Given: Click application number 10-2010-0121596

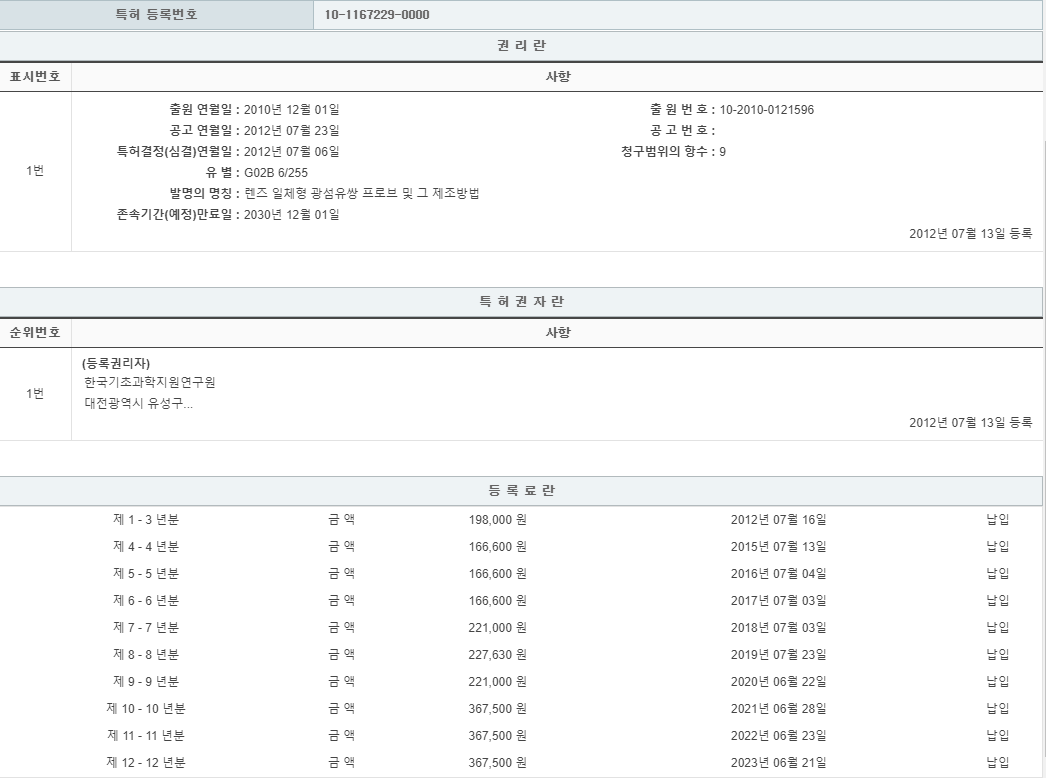Looking at the screenshot, I should point(766,110).
